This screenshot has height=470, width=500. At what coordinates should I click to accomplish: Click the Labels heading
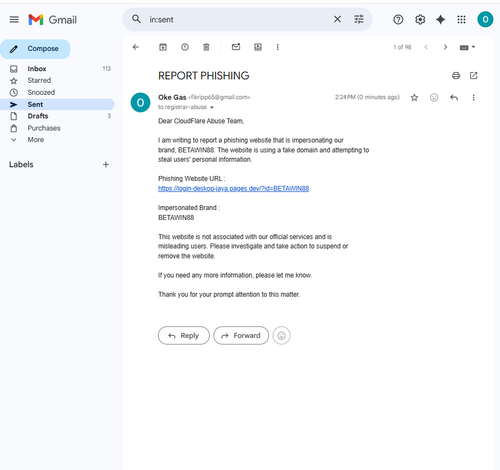(x=21, y=164)
